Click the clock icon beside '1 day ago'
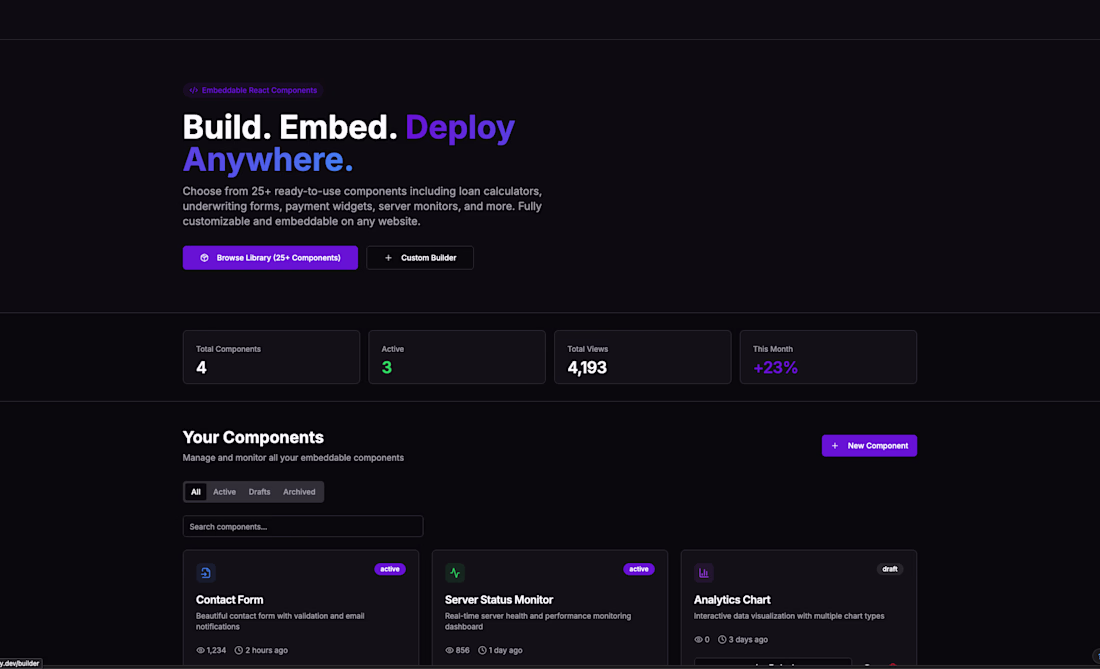The width and height of the screenshot is (1100, 669). [x=483, y=650]
